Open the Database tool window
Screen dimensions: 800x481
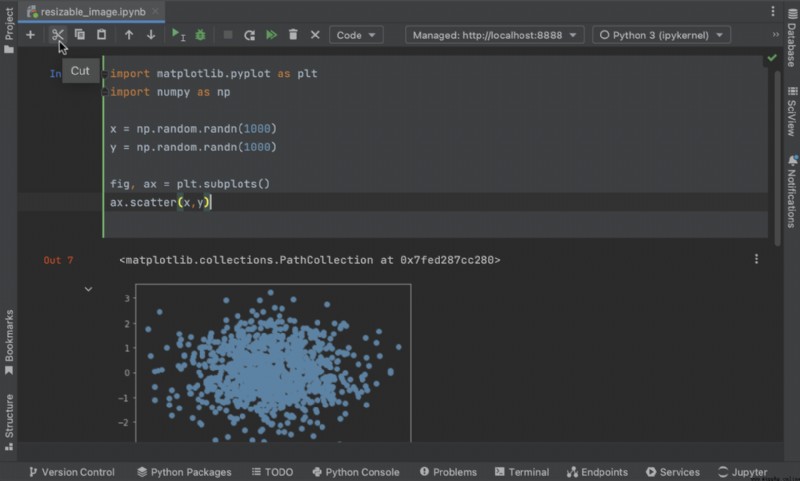point(791,38)
